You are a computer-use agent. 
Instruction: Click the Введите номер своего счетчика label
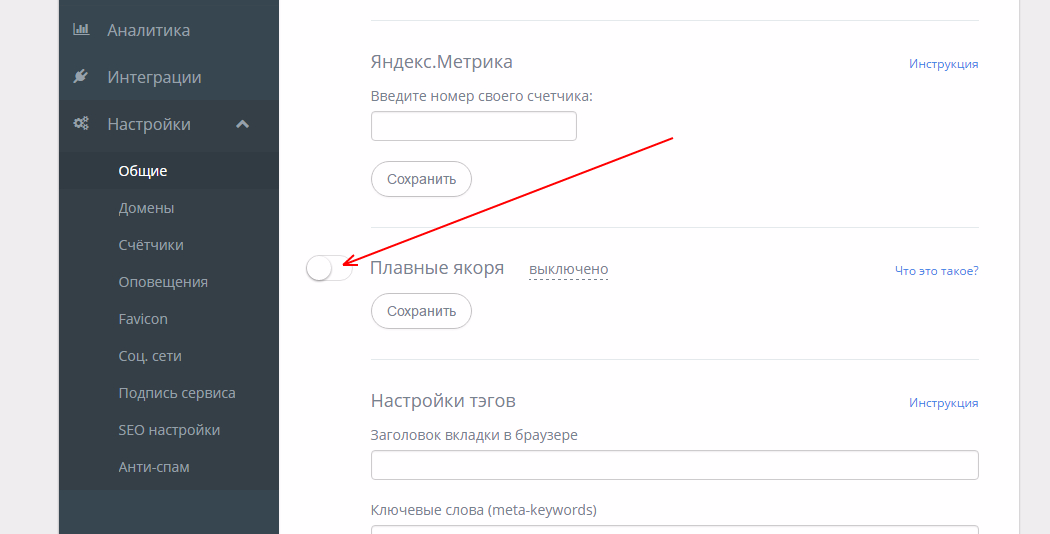[481, 96]
